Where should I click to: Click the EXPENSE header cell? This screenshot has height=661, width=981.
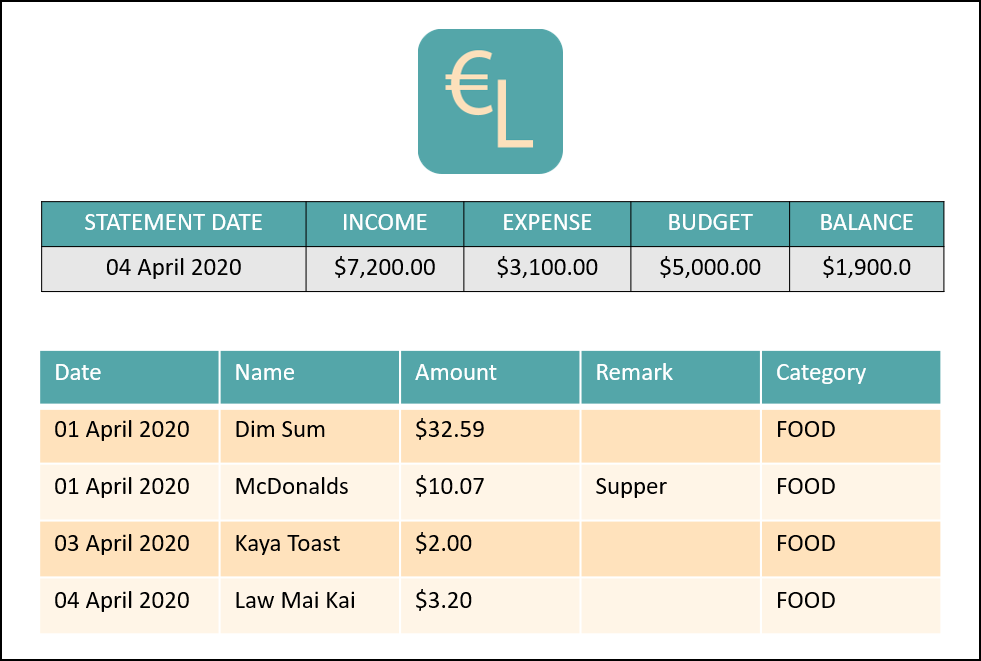[547, 223]
